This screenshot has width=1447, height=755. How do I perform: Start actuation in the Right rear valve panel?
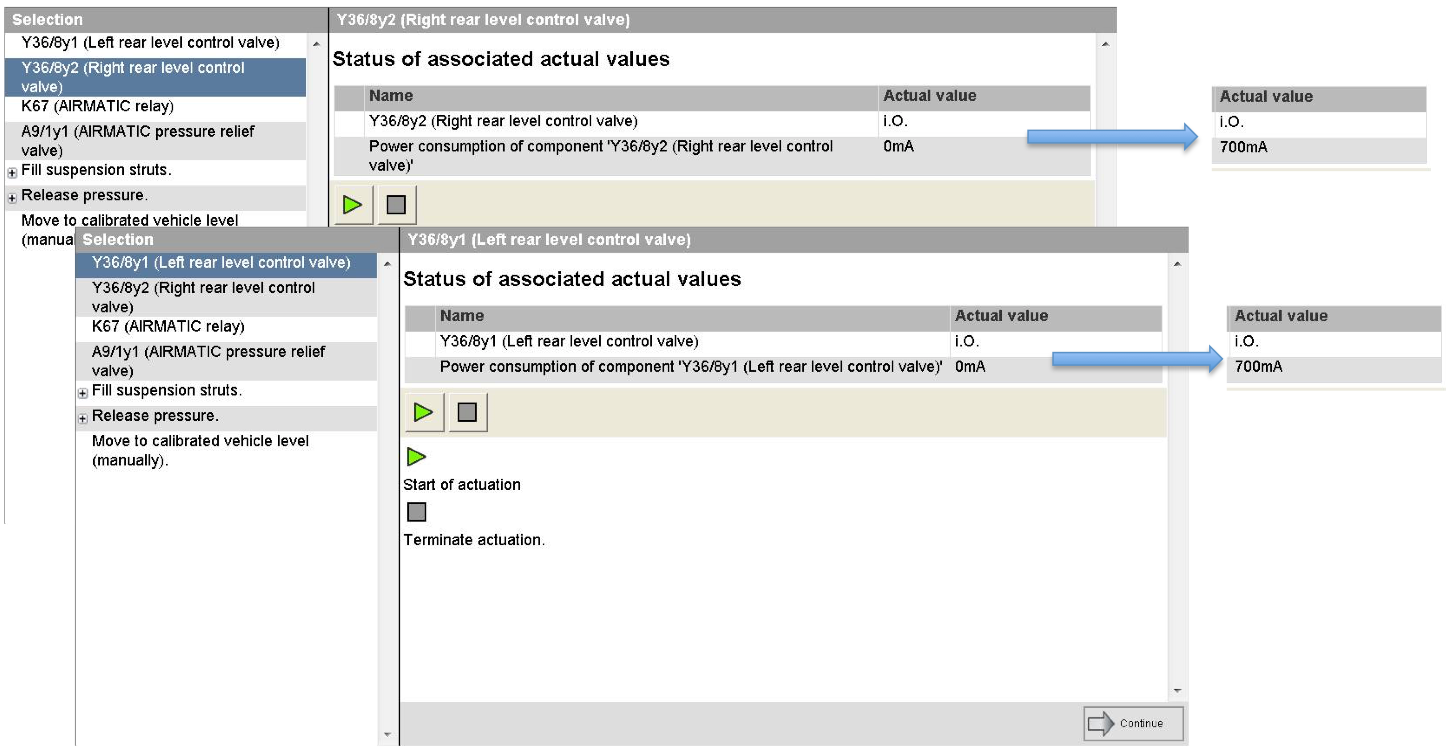pos(352,204)
